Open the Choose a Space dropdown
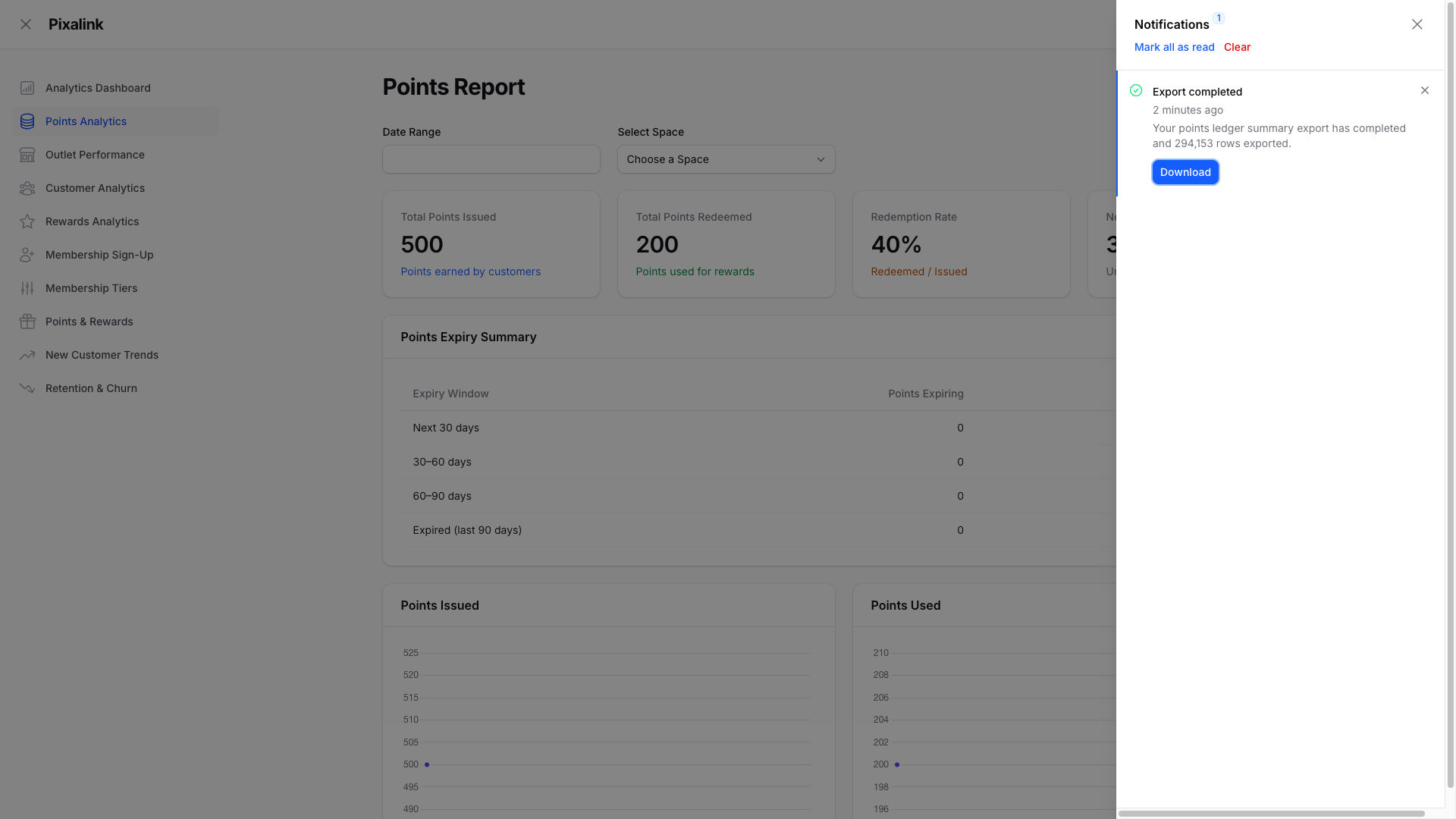 pos(726,159)
